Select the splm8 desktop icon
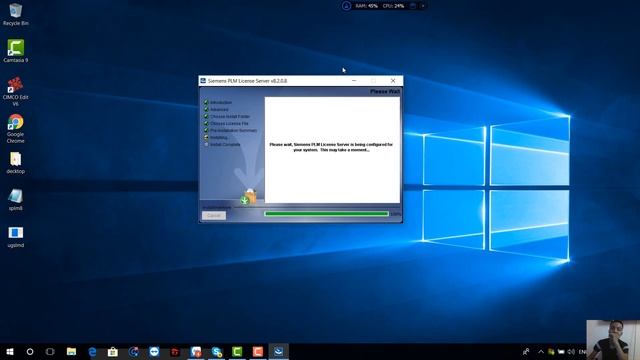This screenshot has height=360, width=640. coord(16,200)
